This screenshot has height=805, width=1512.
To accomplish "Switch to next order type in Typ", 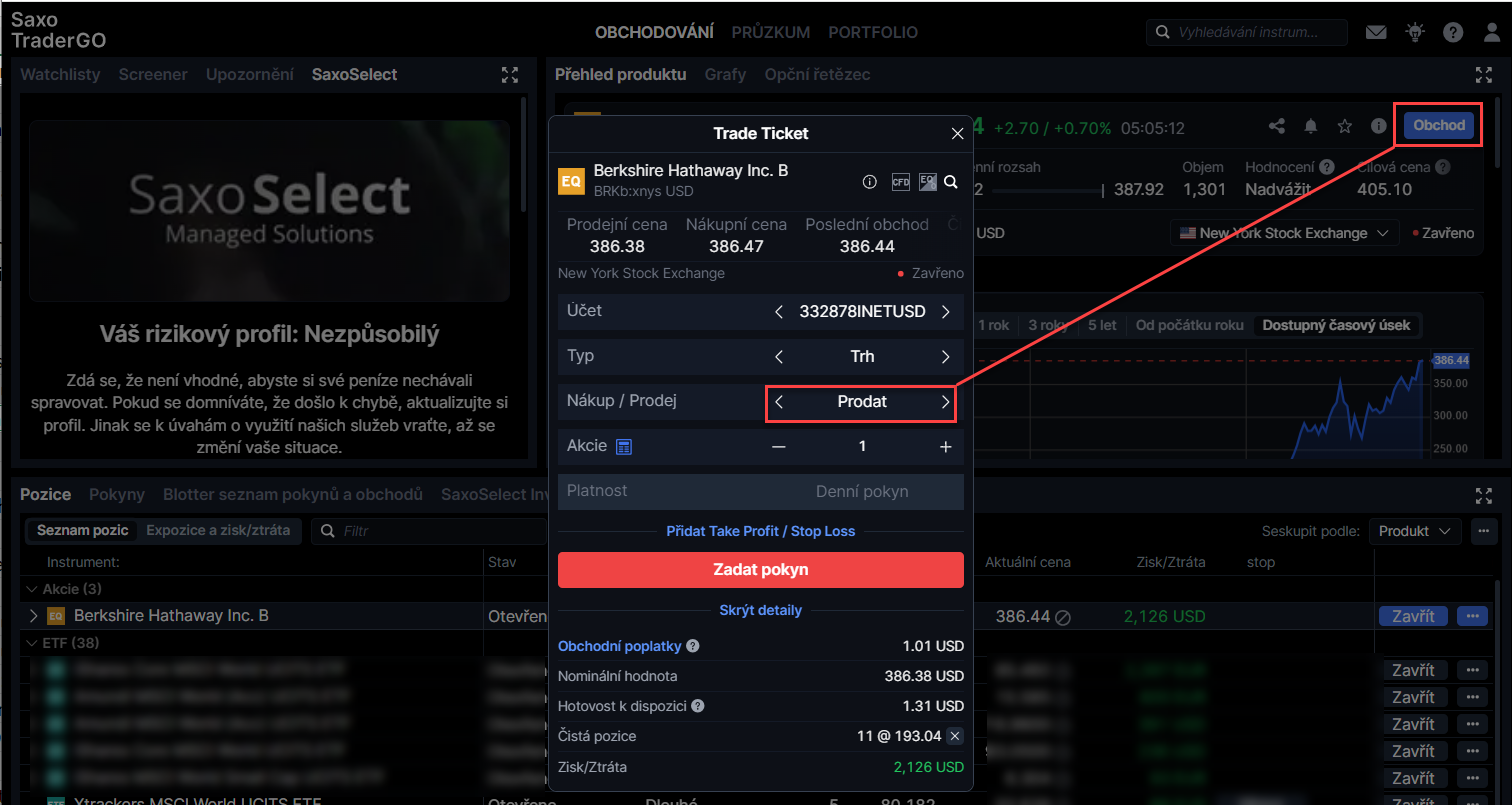I will tap(945, 357).
